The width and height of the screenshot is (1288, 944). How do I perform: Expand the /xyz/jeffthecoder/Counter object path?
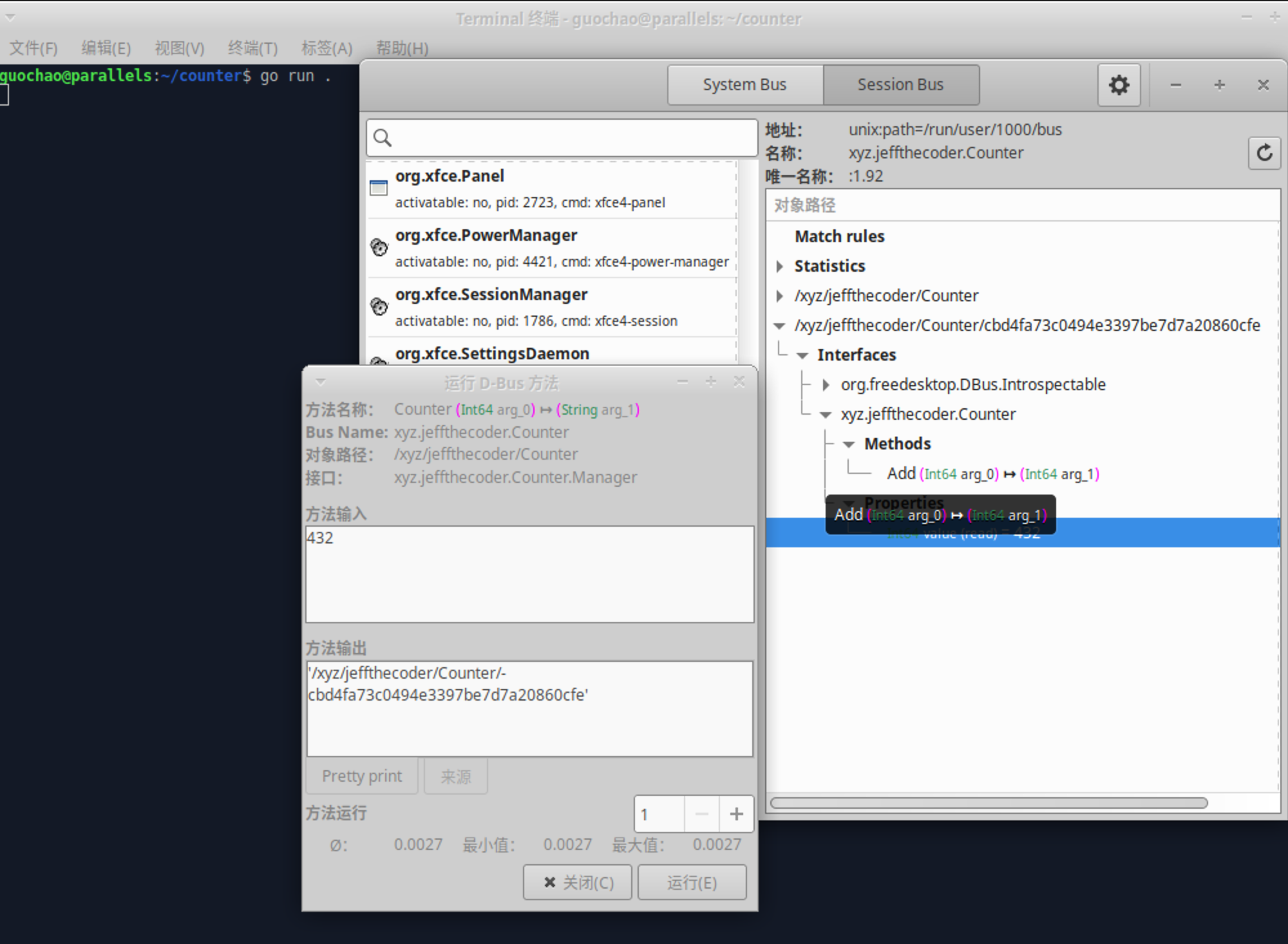[x=780, y=296]
